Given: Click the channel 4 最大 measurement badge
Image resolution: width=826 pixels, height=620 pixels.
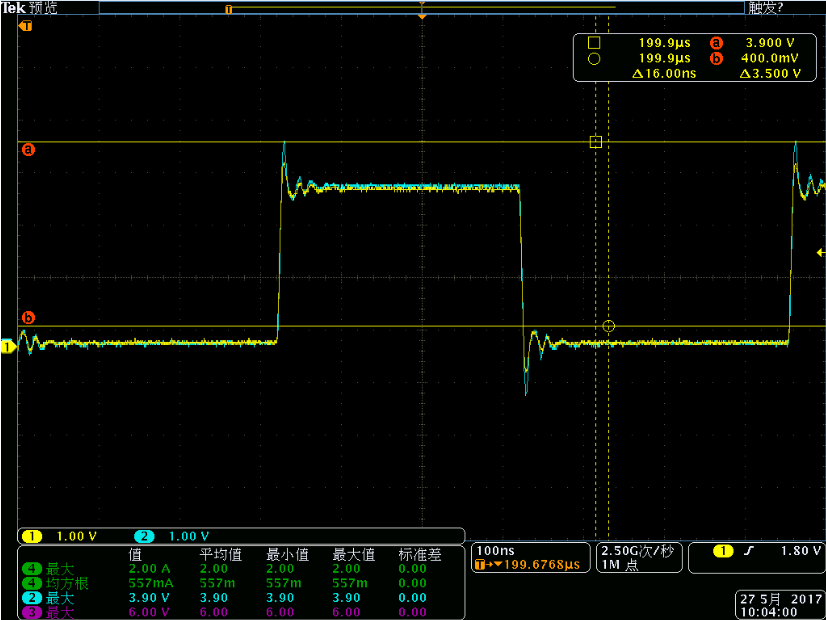Looking at the screenshot, I should [32, 569].
